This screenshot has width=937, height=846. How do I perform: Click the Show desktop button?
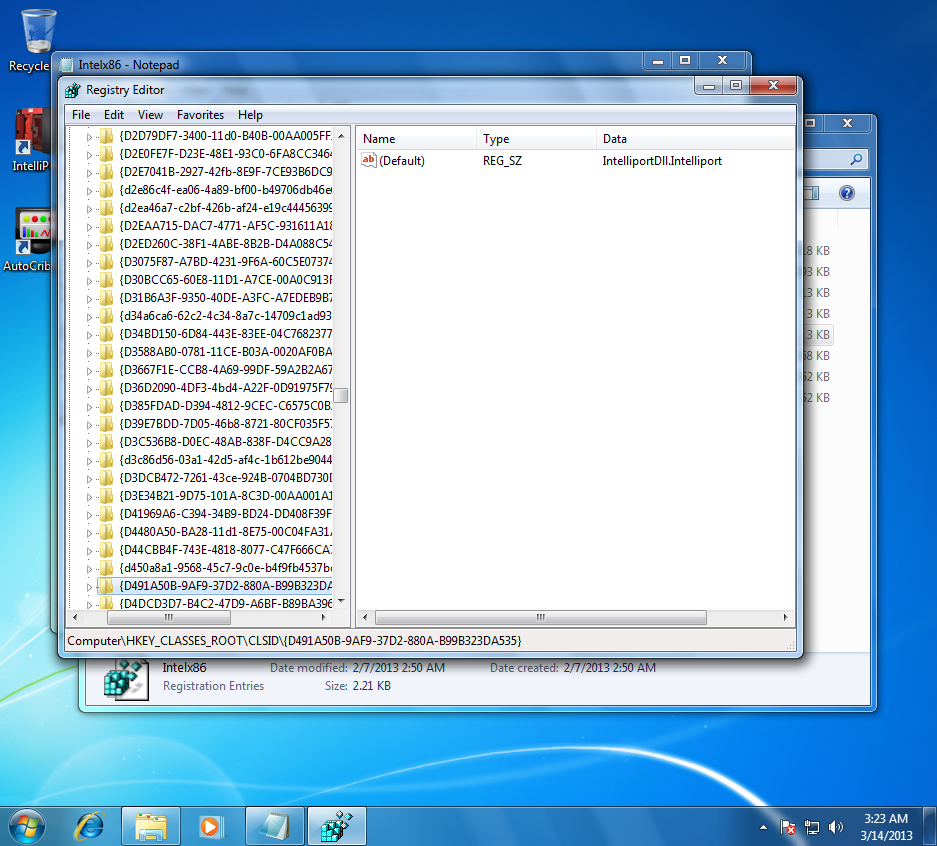930,827
